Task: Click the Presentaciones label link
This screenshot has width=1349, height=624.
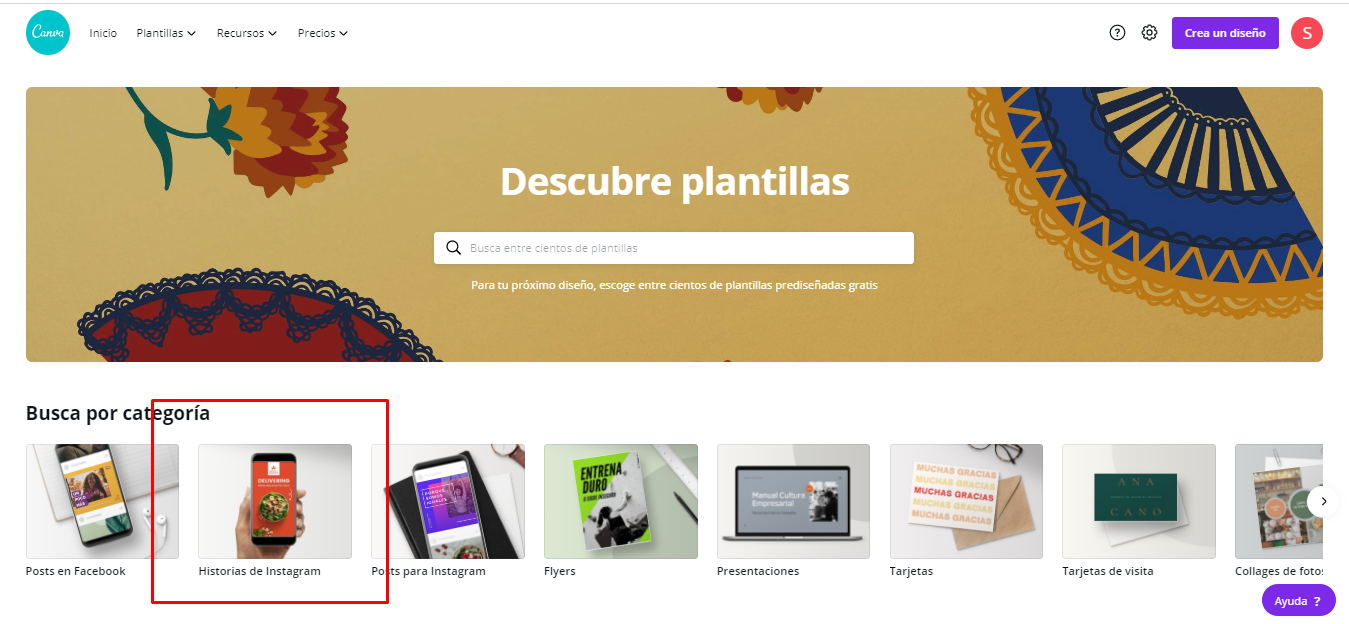Action: click(758, 571)
